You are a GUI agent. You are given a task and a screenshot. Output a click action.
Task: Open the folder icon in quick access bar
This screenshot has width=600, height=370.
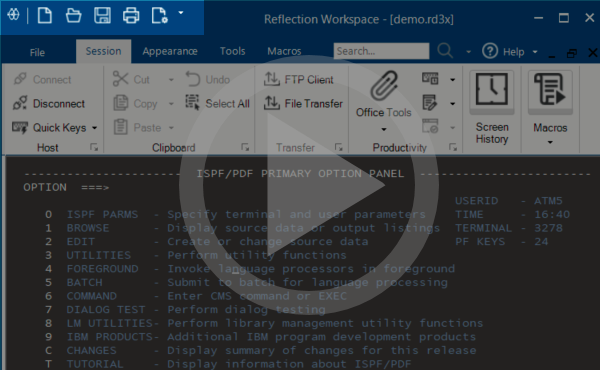(x=73, y=16)
